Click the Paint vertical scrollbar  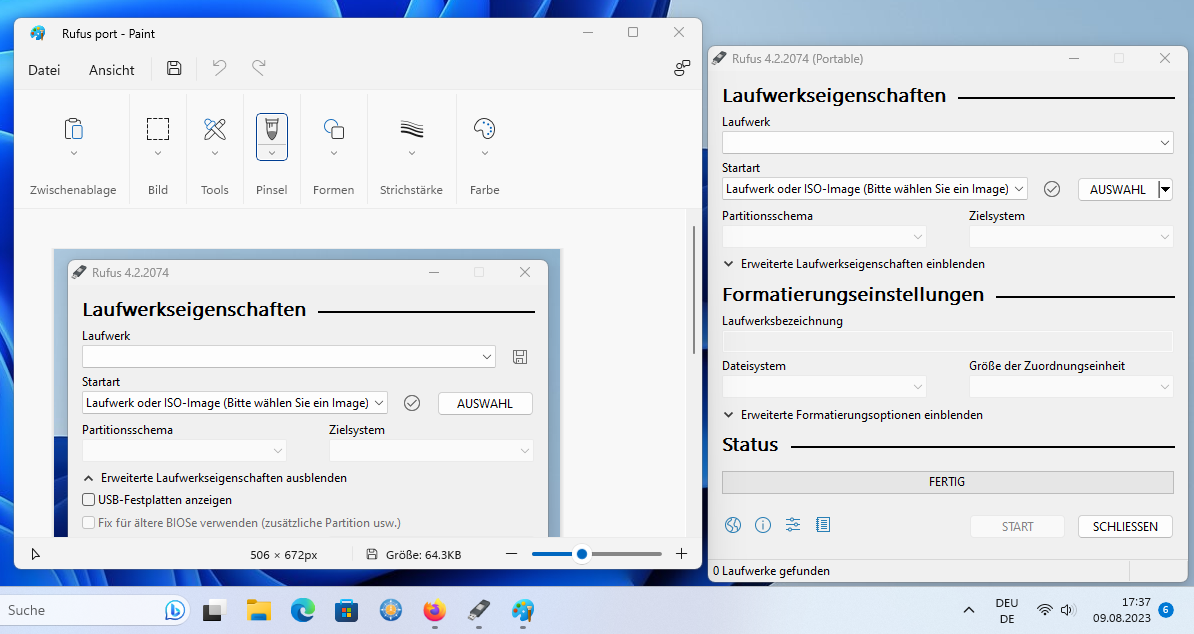pos(693,289)
